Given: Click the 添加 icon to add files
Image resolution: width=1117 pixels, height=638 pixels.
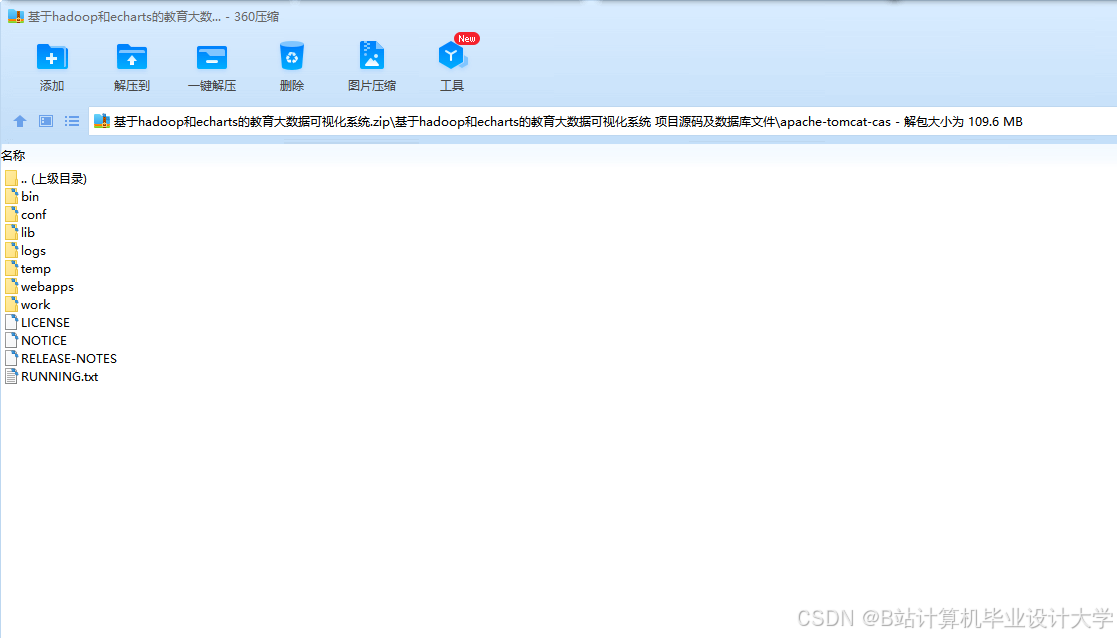Looking at the screenshot, I should [x=51, y=60].
